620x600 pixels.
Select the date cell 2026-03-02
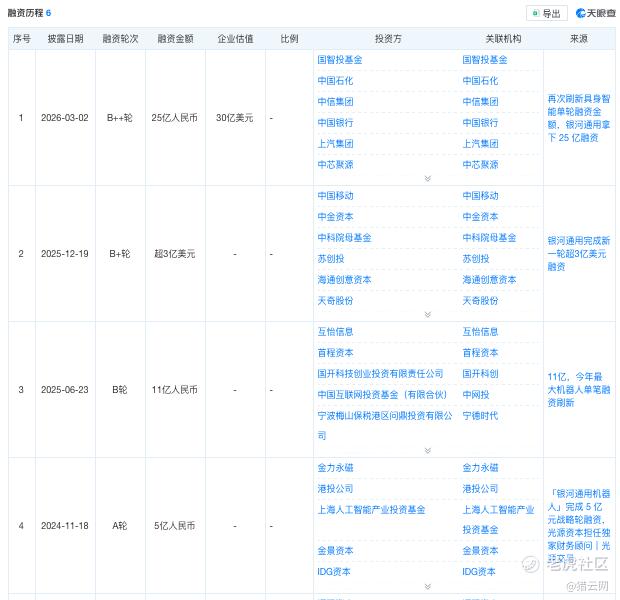coord(65,118)
